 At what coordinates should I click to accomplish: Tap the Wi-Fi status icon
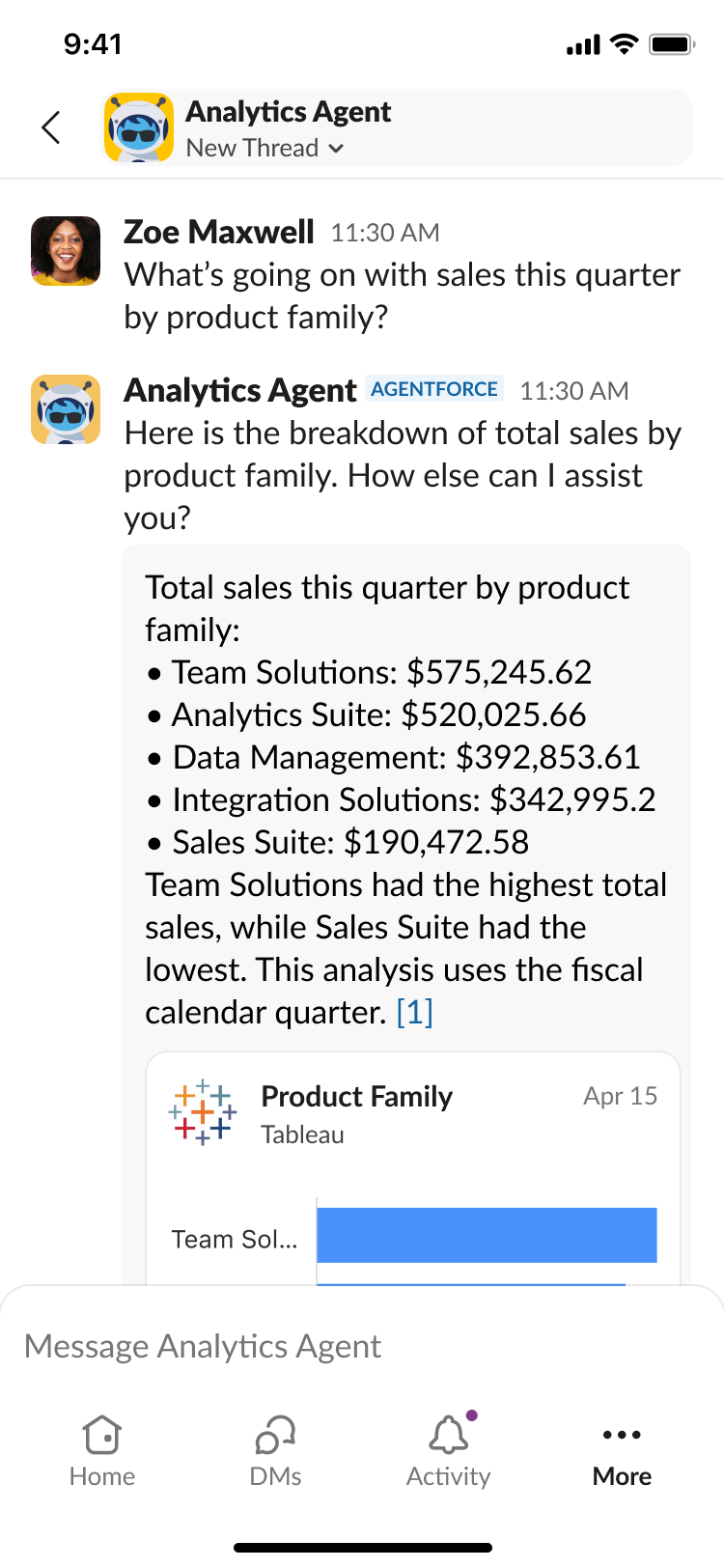tap(626, 44)
